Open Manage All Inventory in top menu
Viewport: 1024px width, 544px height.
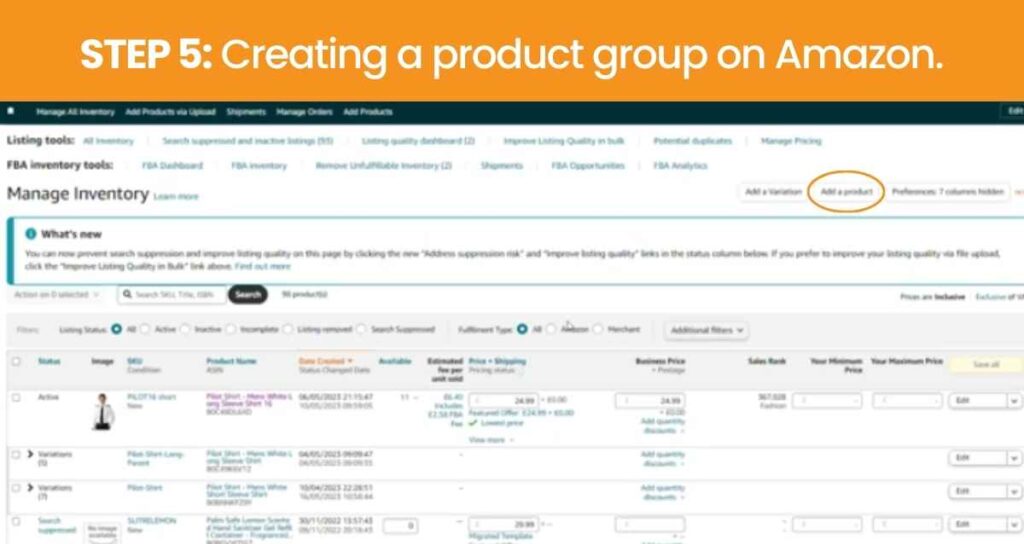pos(75,112)
